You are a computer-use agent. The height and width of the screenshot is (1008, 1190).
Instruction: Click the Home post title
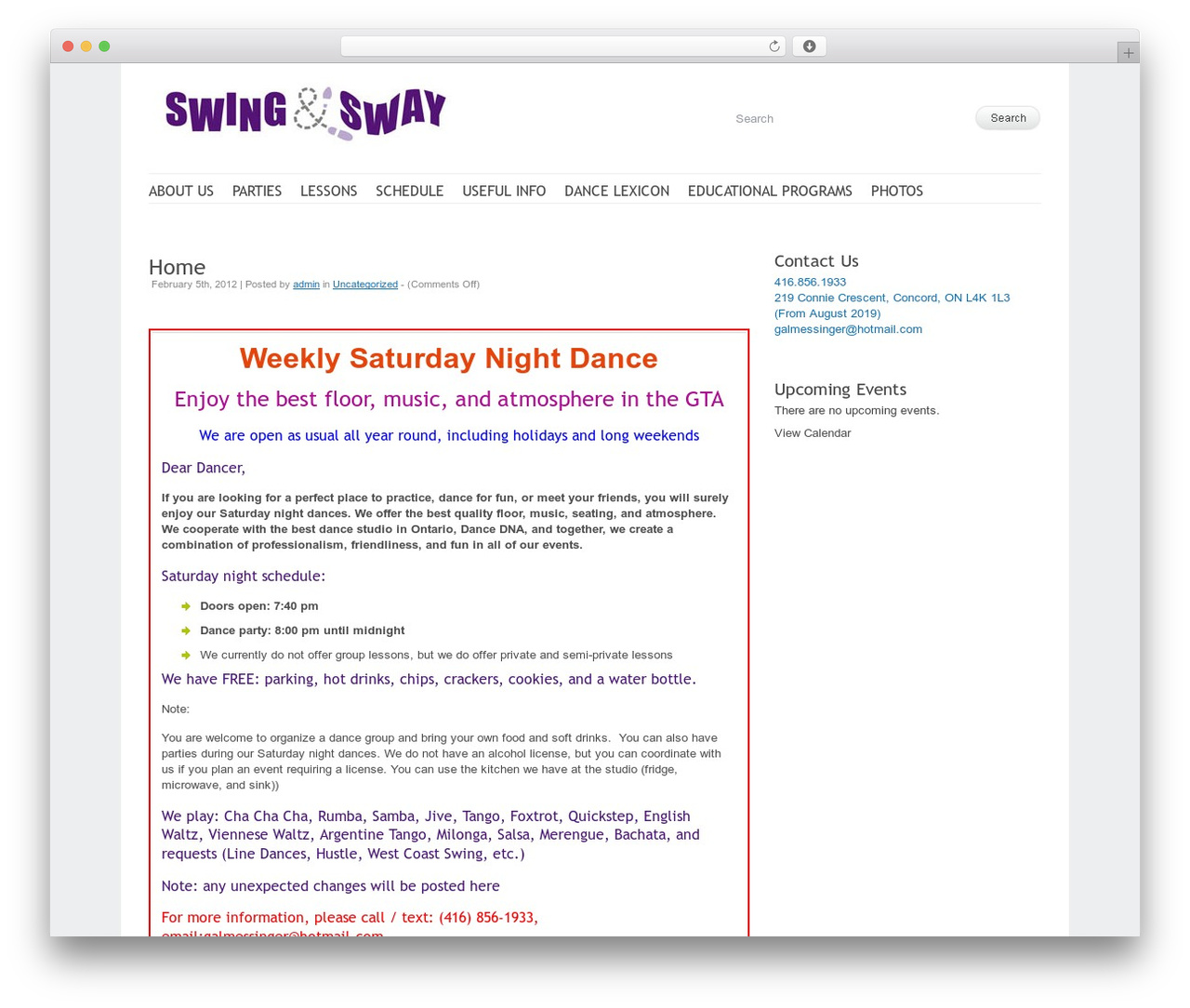[x=177, y=267]
